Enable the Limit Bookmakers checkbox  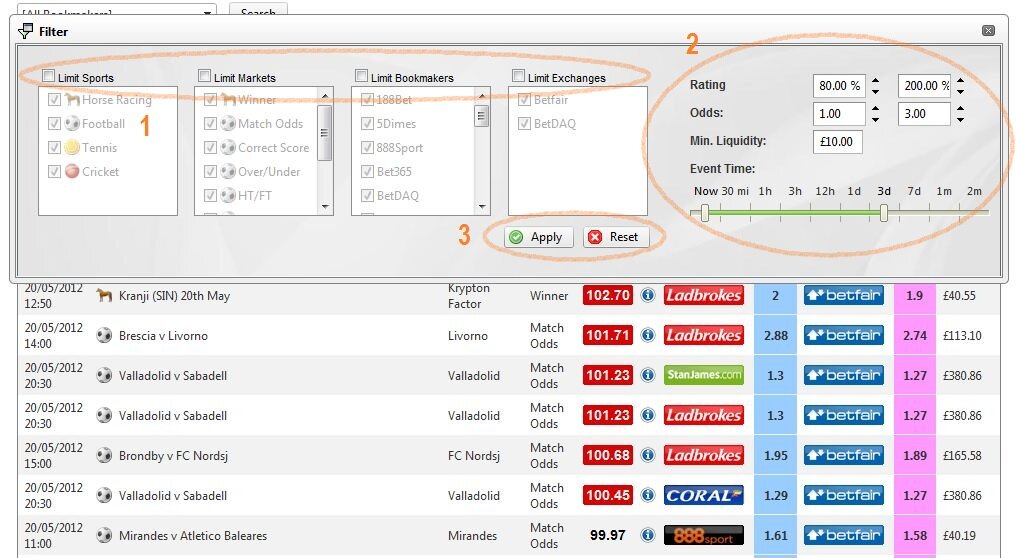click(x=361, y=76)
